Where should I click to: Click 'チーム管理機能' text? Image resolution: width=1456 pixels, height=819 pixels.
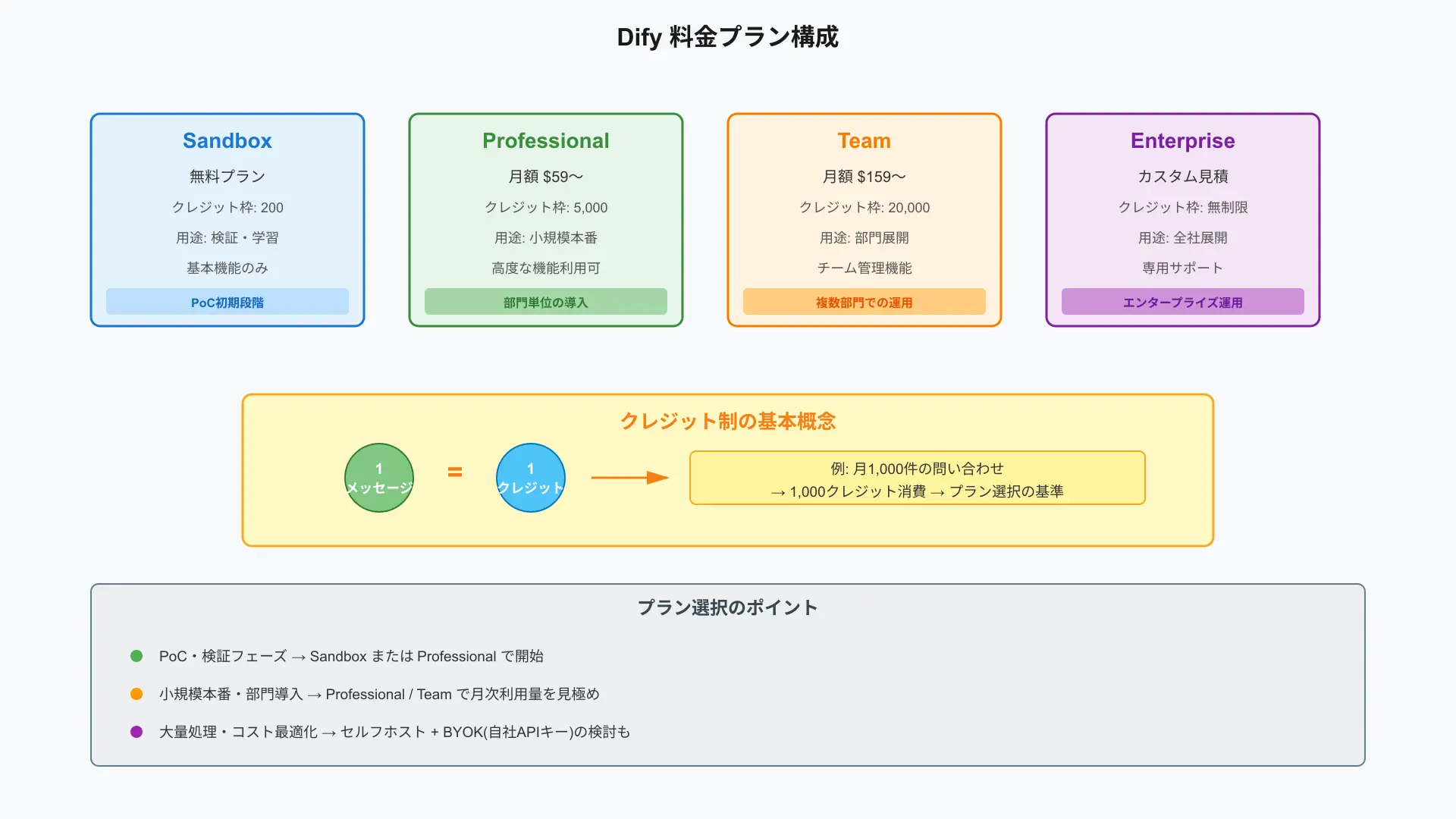864,268
